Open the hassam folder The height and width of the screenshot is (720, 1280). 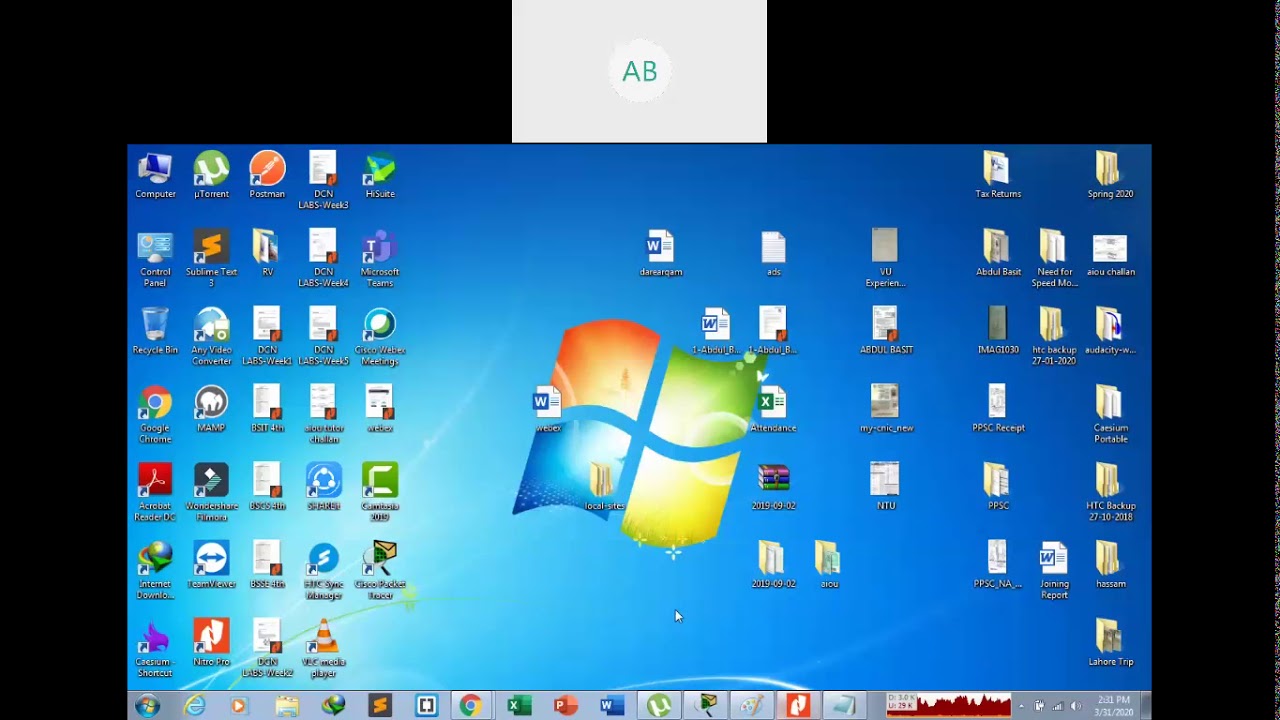1110,565
